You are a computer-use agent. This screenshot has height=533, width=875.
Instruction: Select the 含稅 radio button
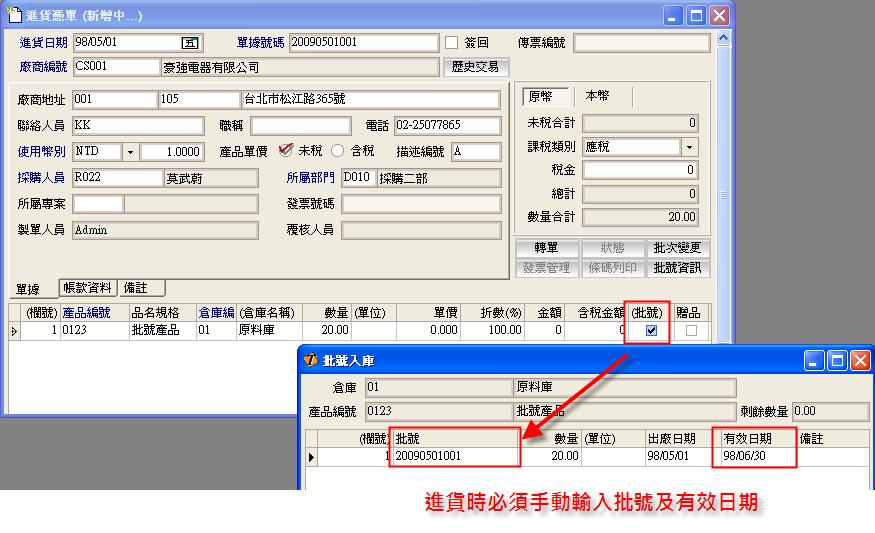(337, 151)
